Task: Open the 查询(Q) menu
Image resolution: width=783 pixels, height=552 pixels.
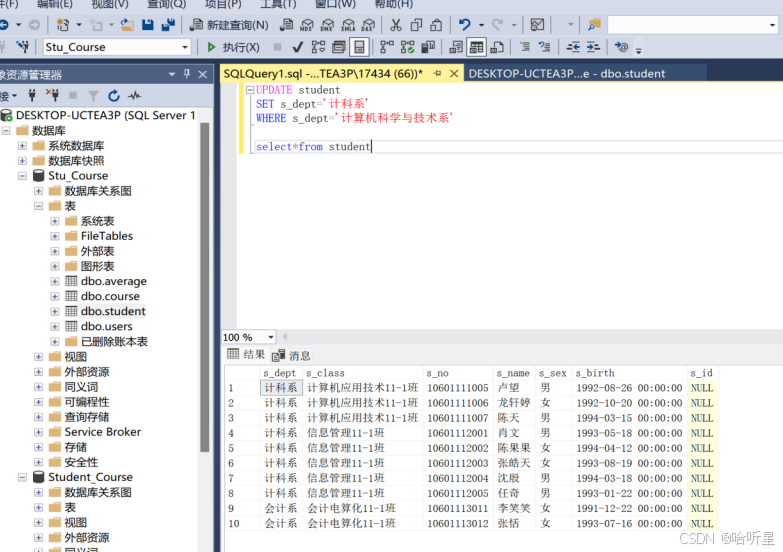Action: (166, 4)
